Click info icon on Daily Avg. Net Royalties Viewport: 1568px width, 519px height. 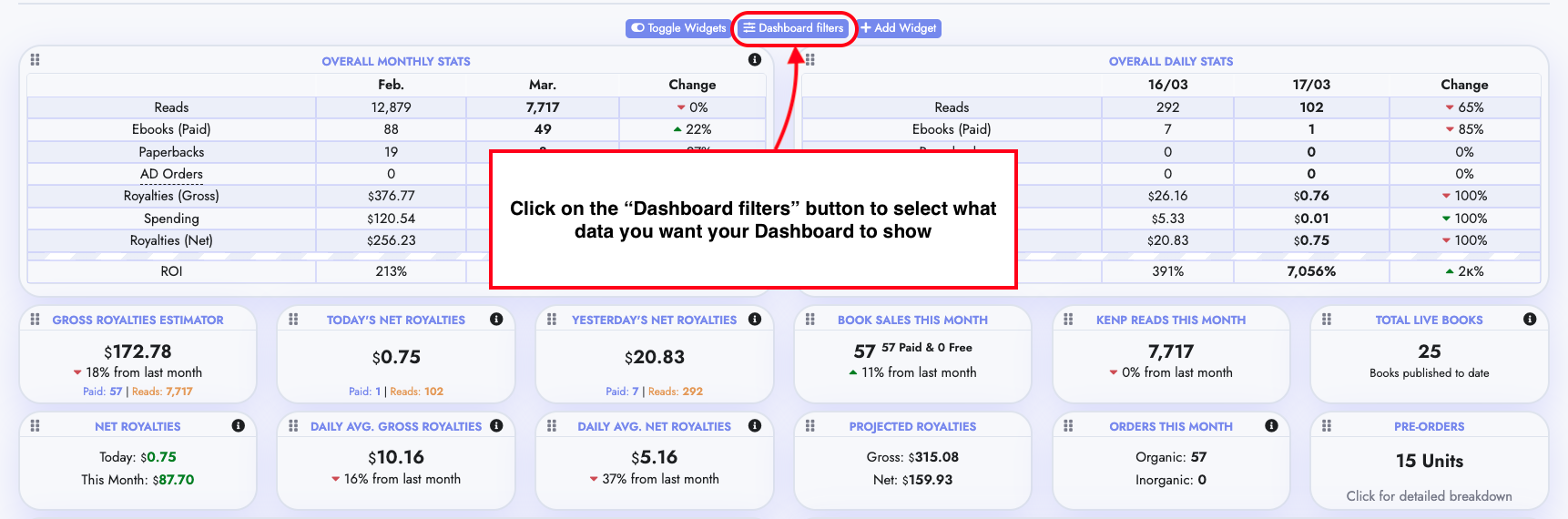coord(755,425)
